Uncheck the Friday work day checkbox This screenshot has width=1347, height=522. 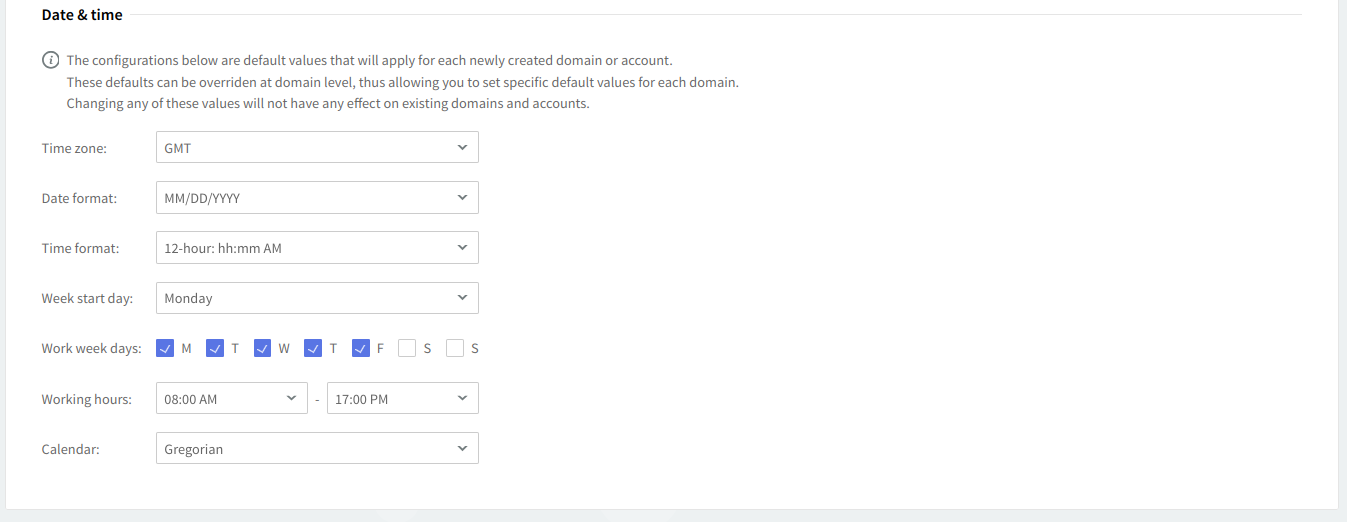tap(361, 348)
